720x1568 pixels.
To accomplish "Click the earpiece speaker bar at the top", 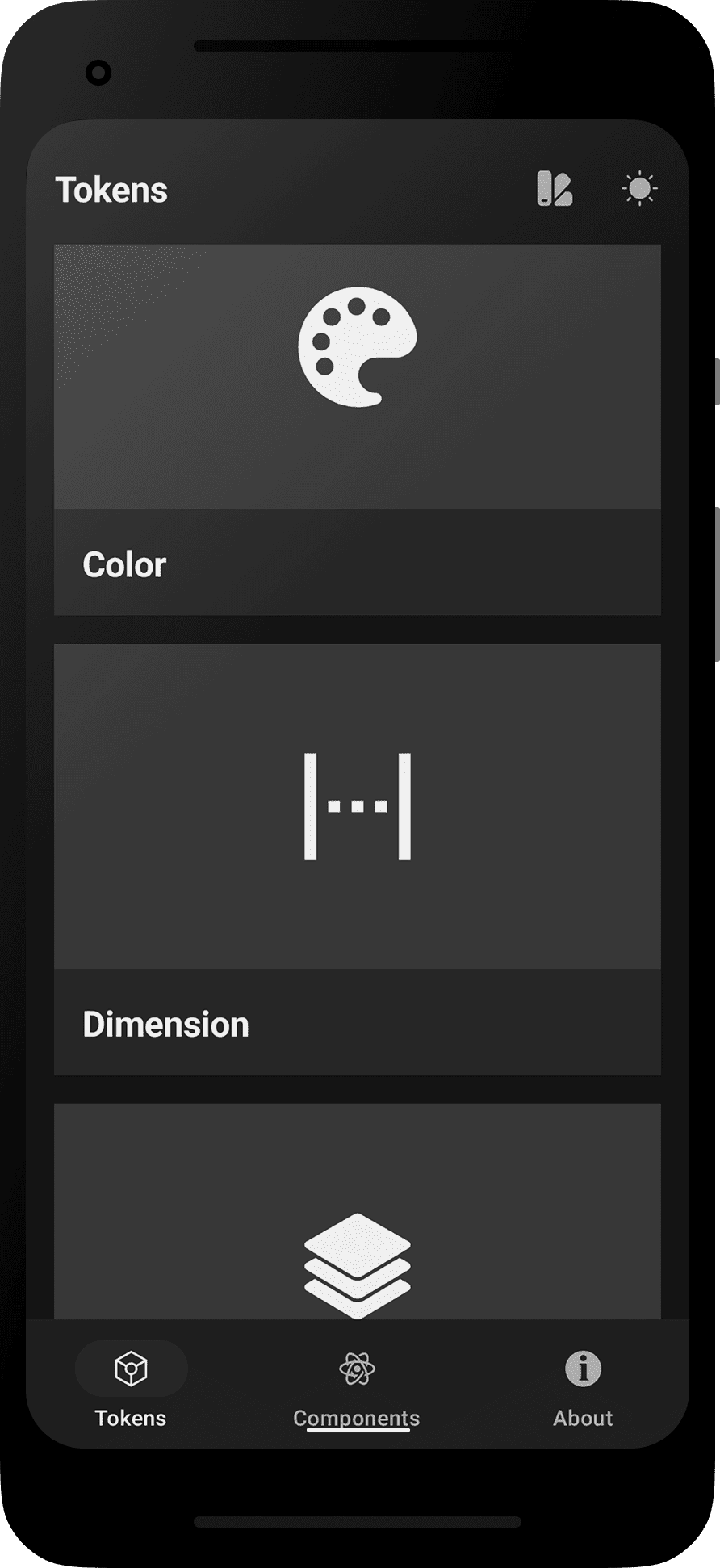I will (358, 46).
